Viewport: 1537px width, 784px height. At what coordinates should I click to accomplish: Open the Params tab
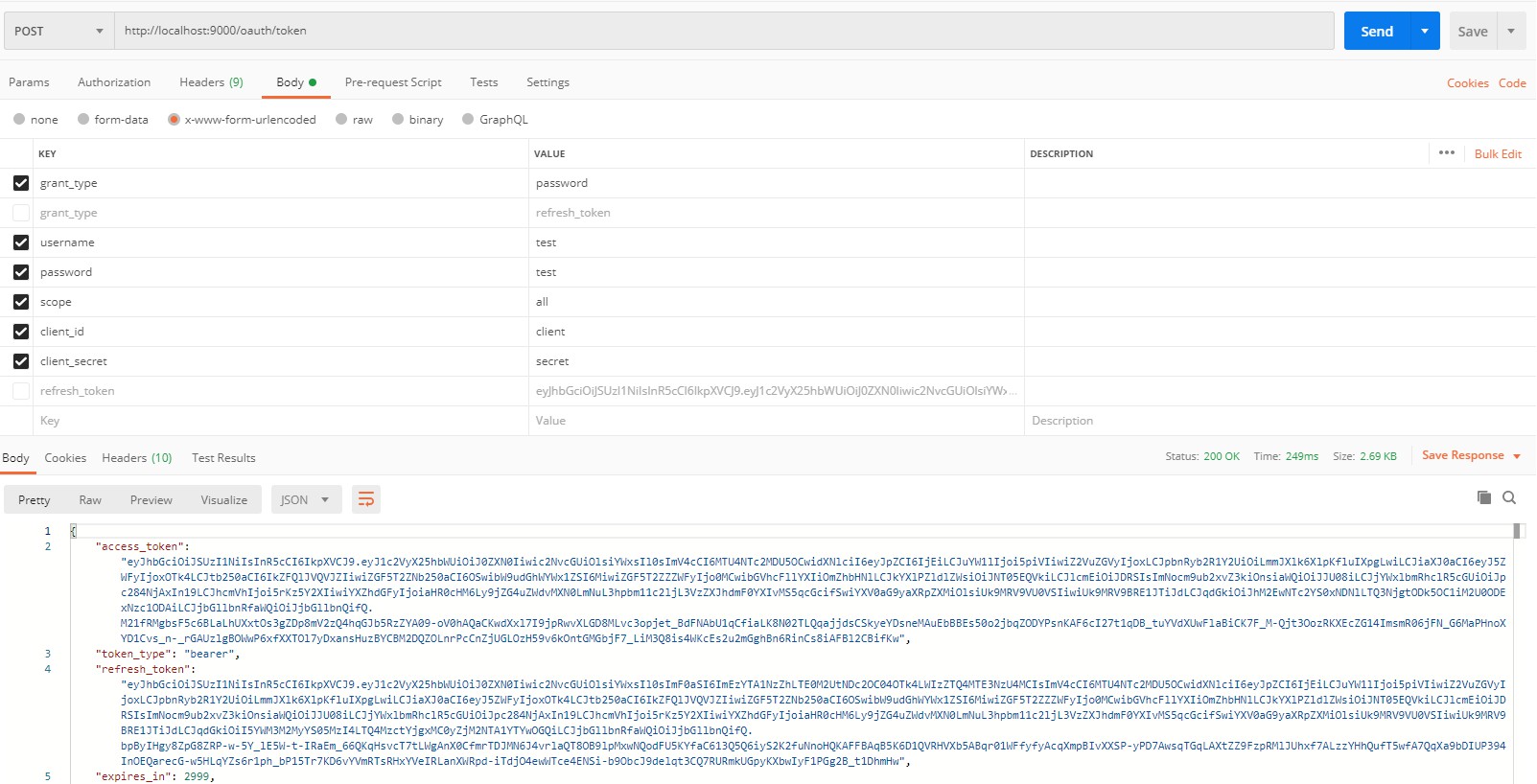click(x=29, y=82)
